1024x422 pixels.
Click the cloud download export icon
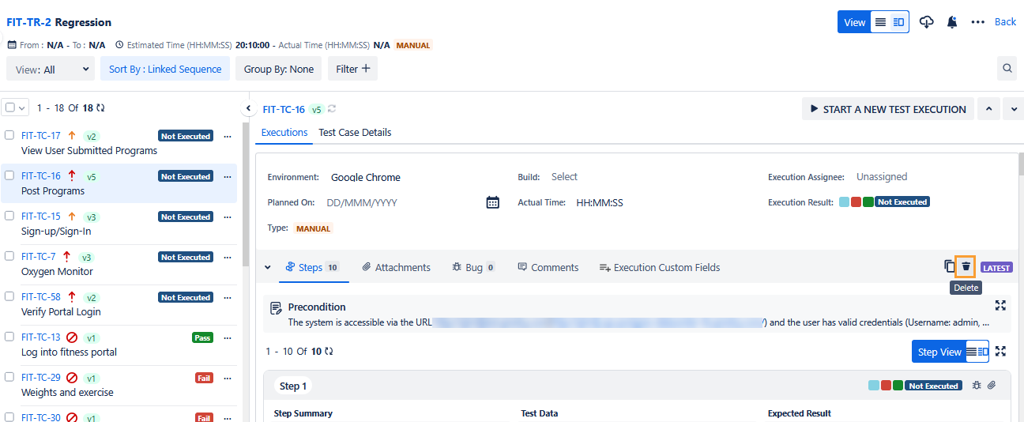click(926, 22)
